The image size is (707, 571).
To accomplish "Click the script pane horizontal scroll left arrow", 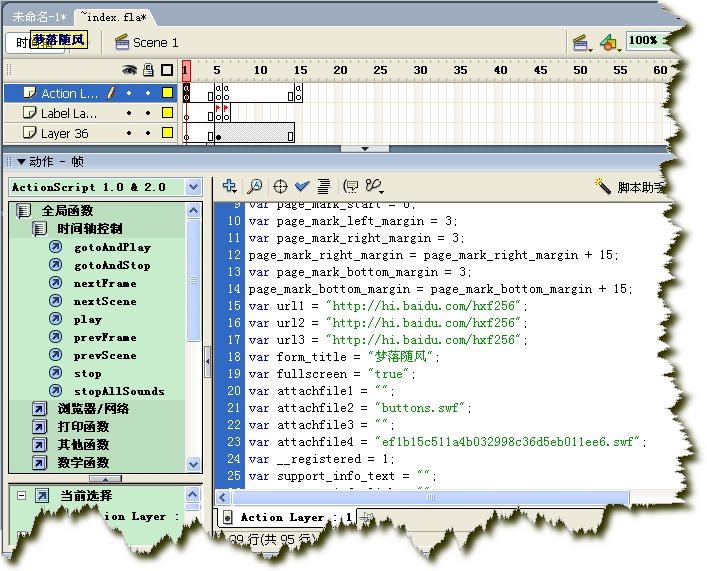I will point(223,497).
